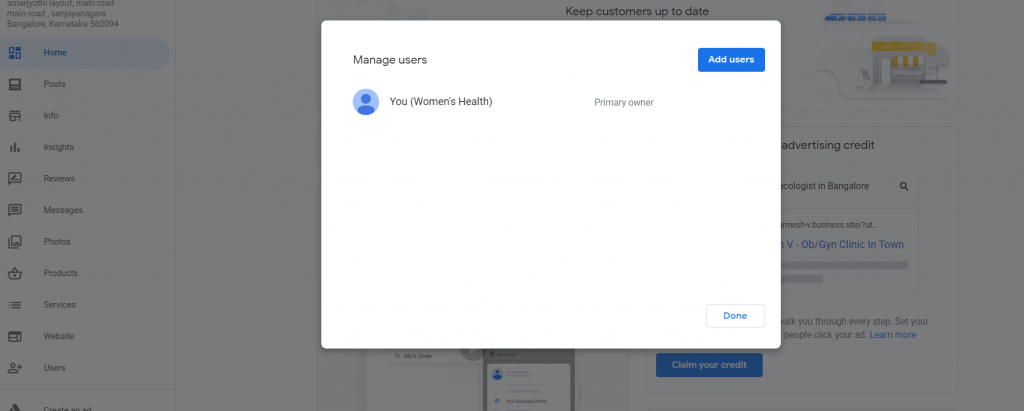The width and height of the screenshot is (1024, 411).
Task: Click the Home dashboard icon in sidebar
Action: [x=15, y=53]
